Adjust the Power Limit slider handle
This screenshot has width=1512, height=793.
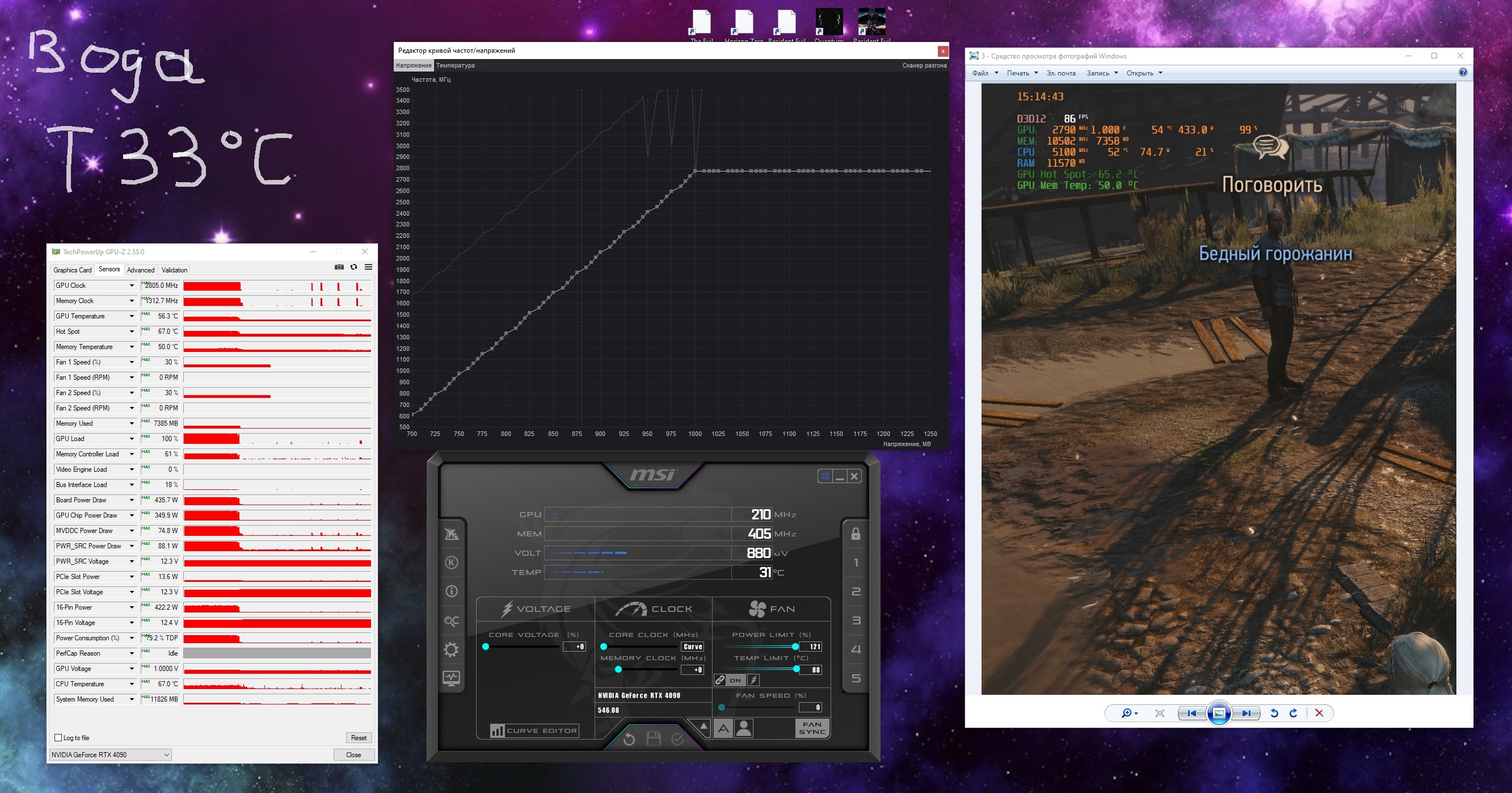(795, 647)
